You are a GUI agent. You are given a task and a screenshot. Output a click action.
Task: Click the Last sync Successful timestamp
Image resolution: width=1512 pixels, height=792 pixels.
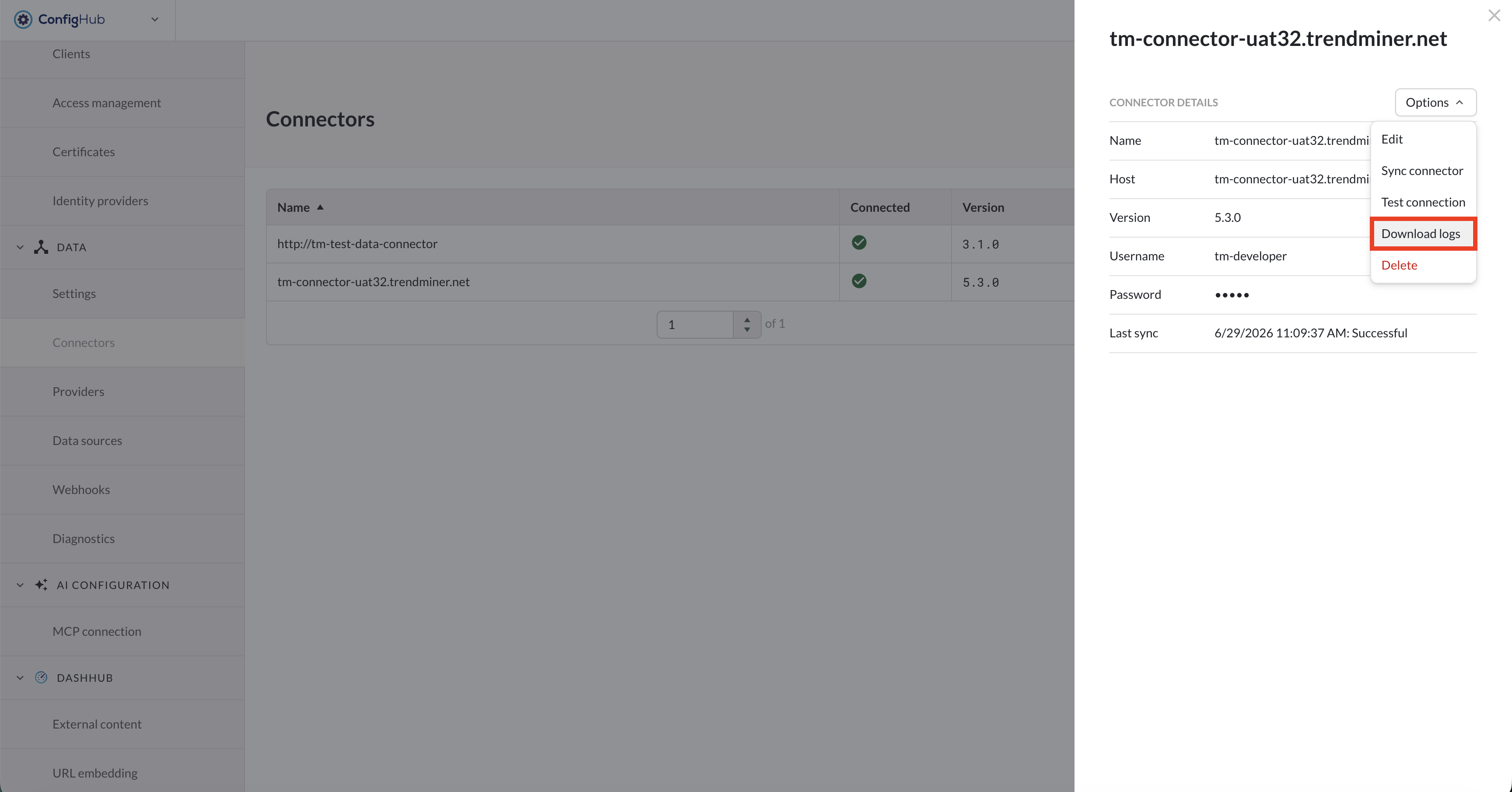1310,333
